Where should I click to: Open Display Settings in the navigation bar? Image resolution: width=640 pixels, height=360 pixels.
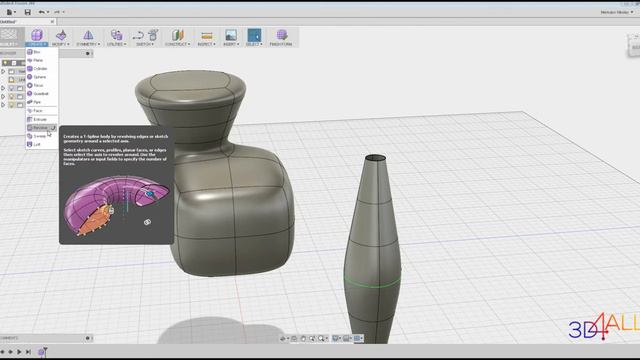click(x=335, y=338)
